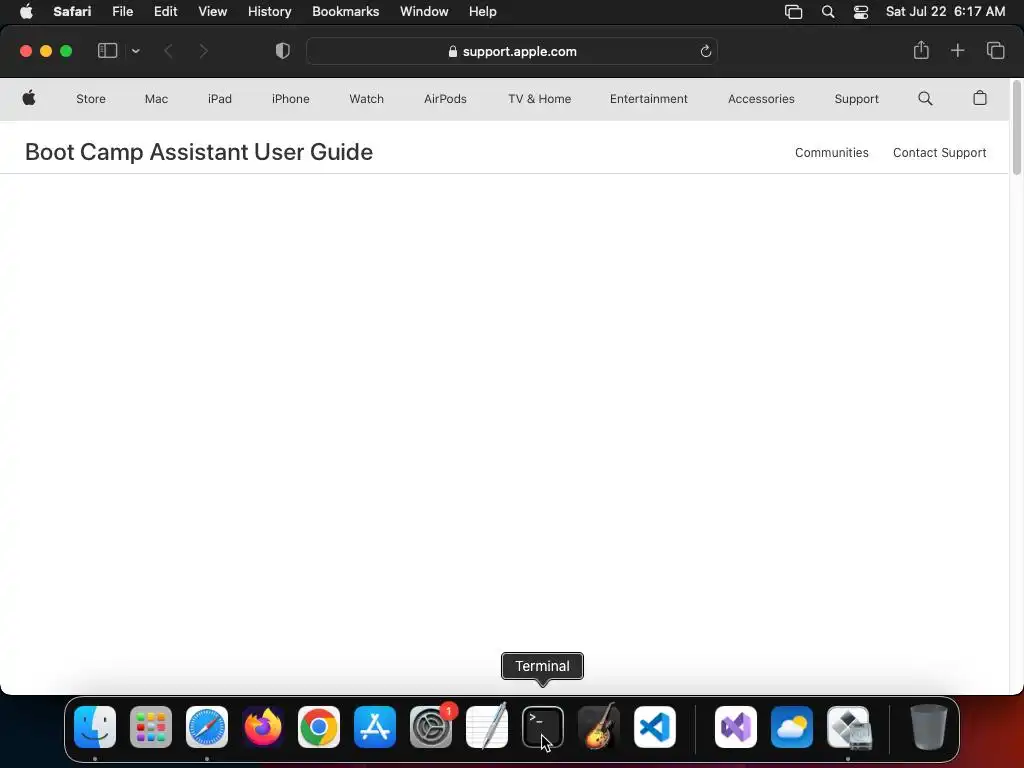The width and height of the screenshot is (1024, 768).
Task: Click Safari compass icon in the Dock
Action: 206,726
